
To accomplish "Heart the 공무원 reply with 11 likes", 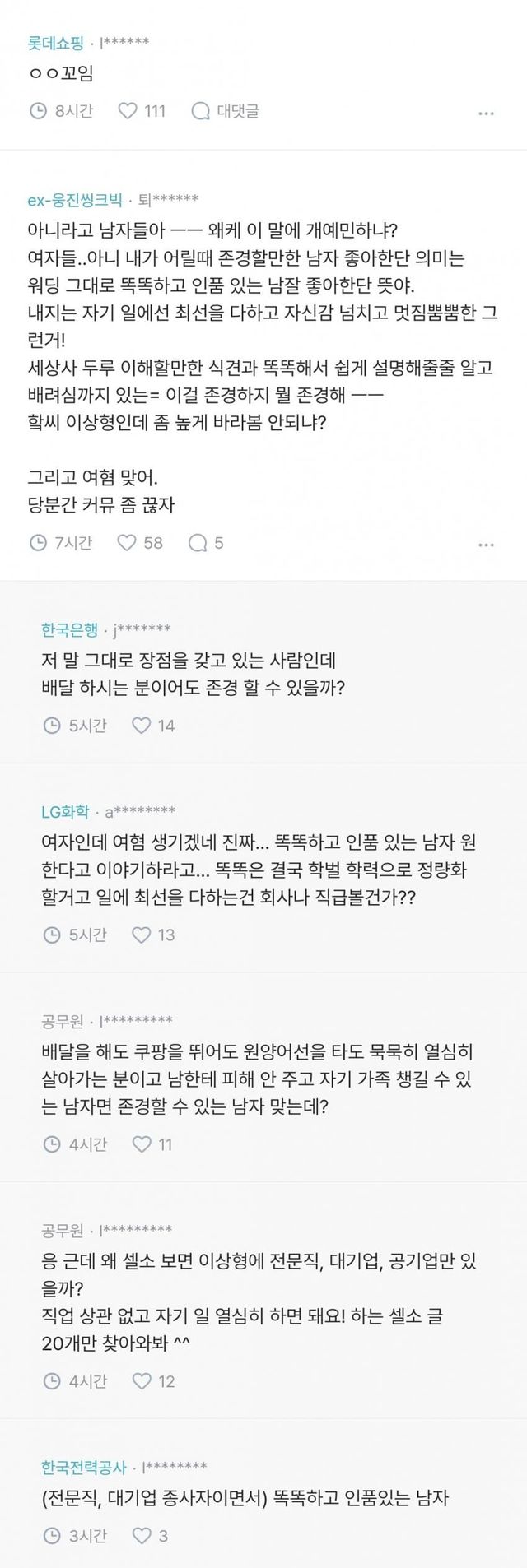I will [x=142, y=1144].
